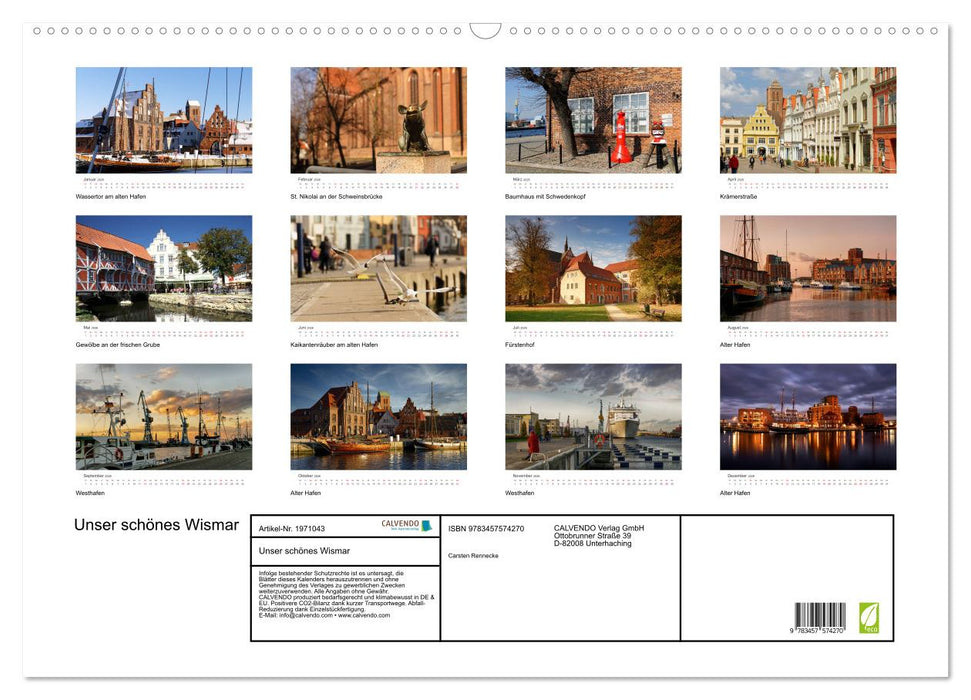Viewport: 971px width, 700px height.
Task: Click the author name Carsten Rennecke
Action: click(480, 554)
